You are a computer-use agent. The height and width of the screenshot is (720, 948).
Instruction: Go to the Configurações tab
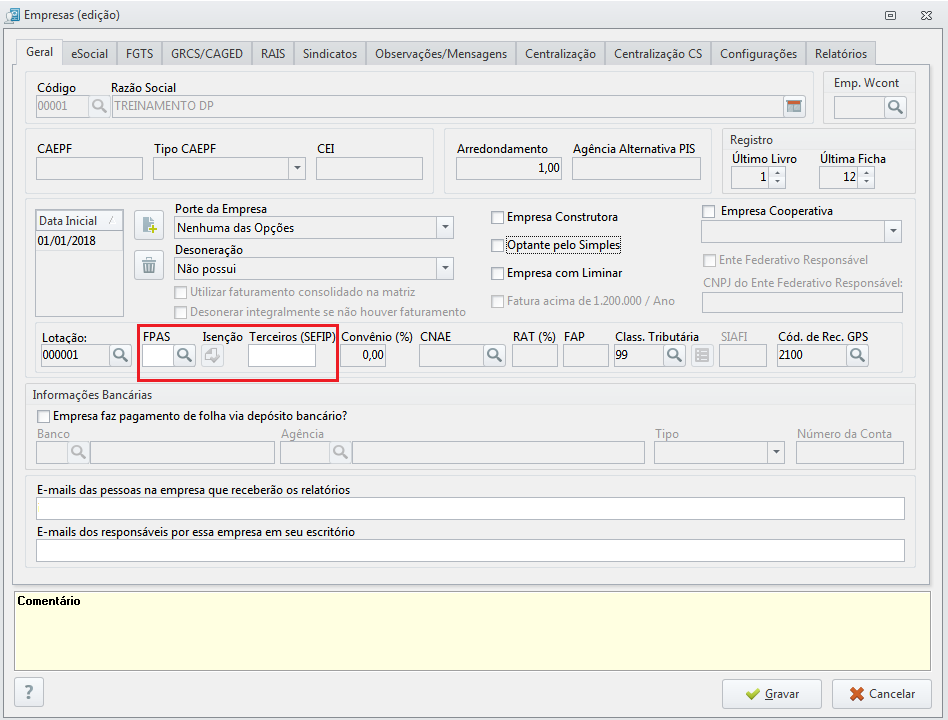(758, 54)
